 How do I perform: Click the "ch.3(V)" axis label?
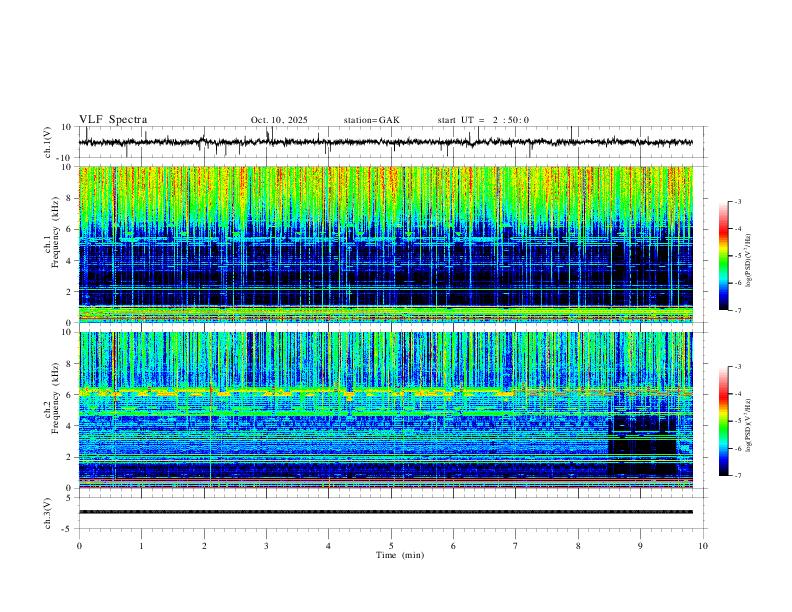pyautogui.click(x=48, y=514)
